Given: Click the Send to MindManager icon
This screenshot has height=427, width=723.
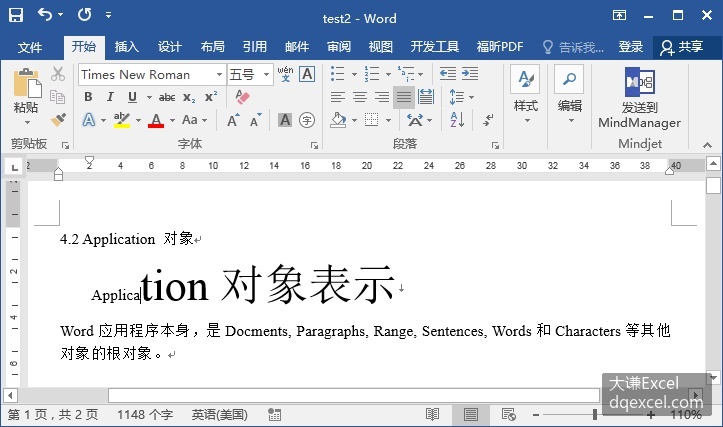Looking at the screenshot, I should pyautogui.click(x=640, y=82).
